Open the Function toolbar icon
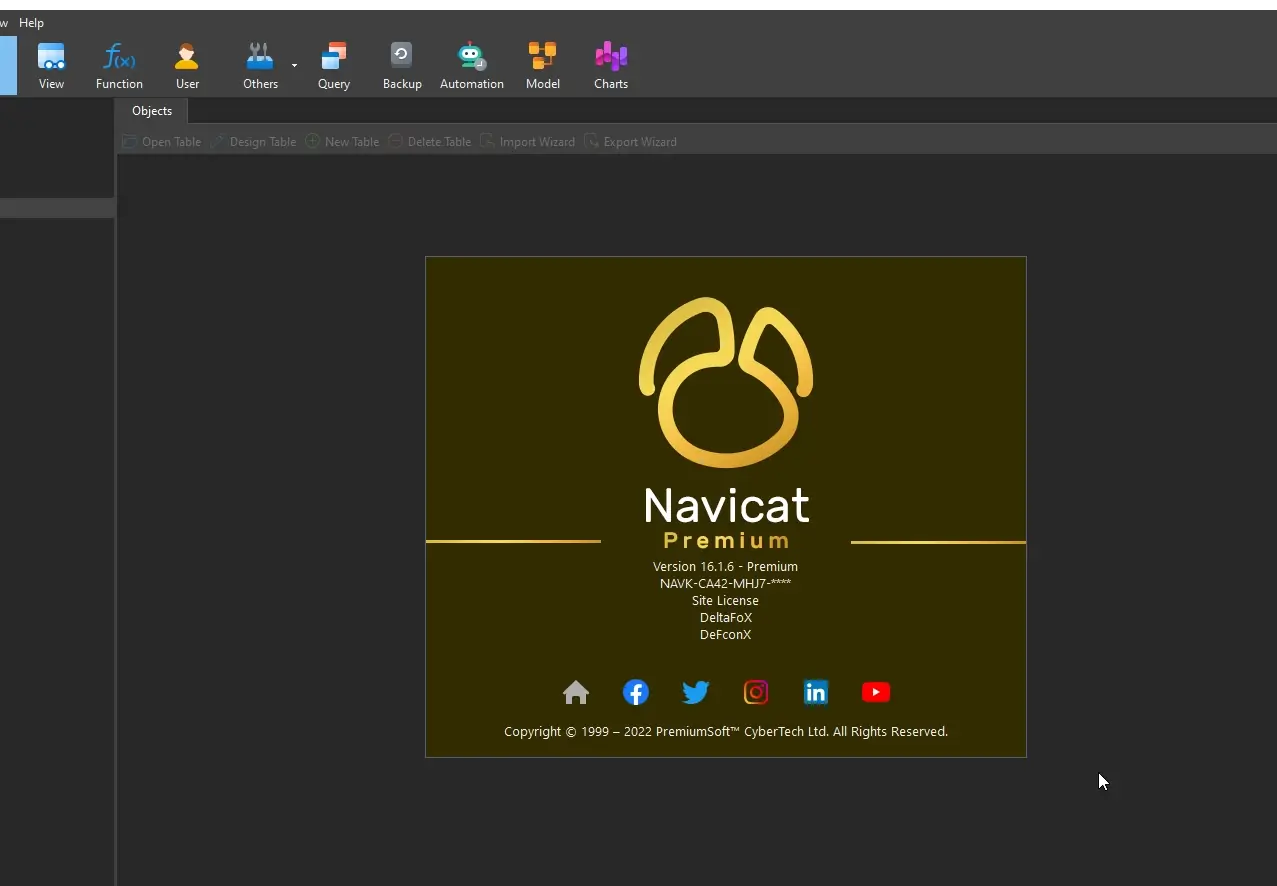The height and width of the screenshot is (886, 1277). pyautogui.click(x=119, y=66)
